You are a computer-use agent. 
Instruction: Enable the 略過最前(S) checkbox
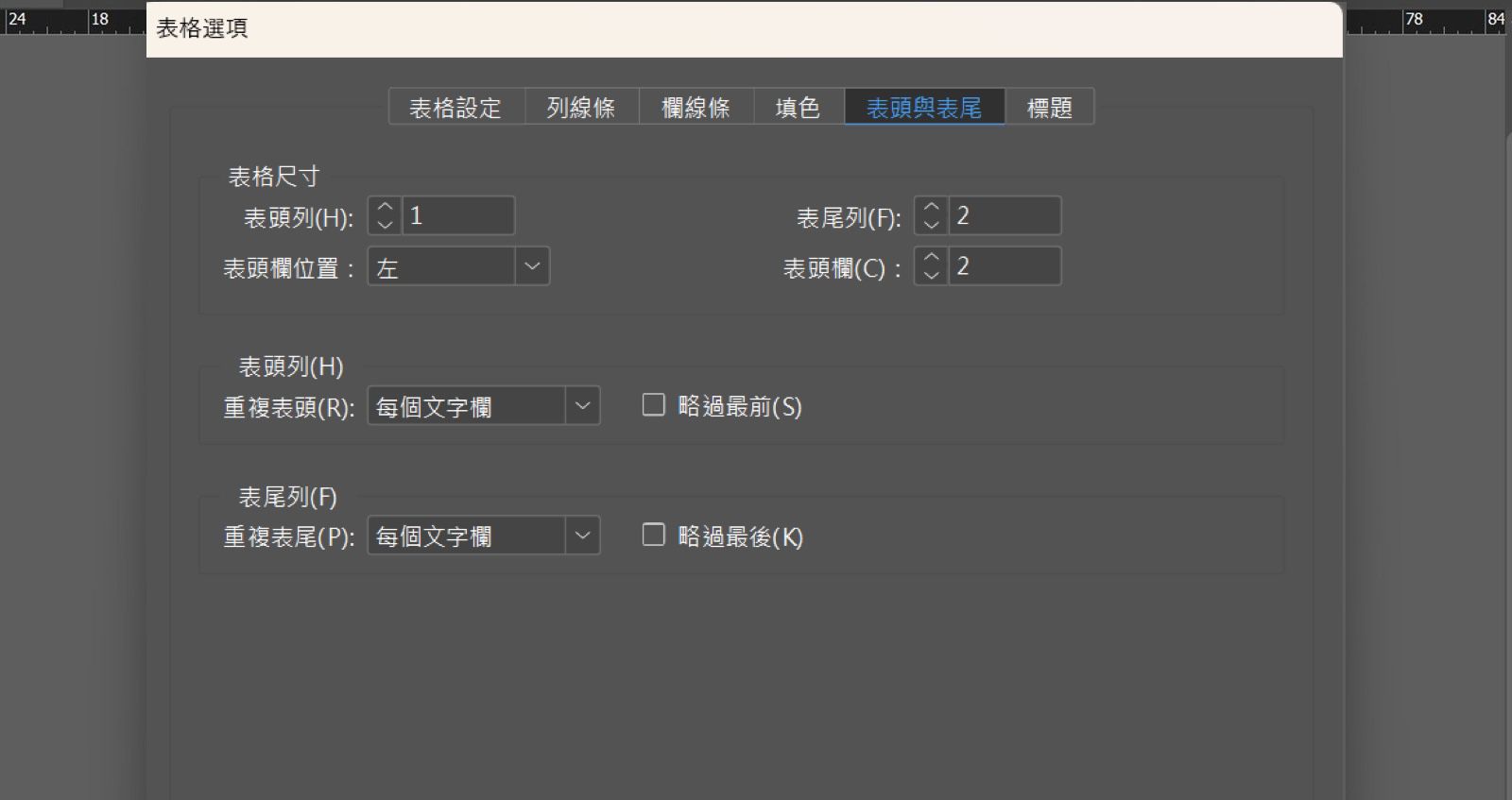(653, 405)
